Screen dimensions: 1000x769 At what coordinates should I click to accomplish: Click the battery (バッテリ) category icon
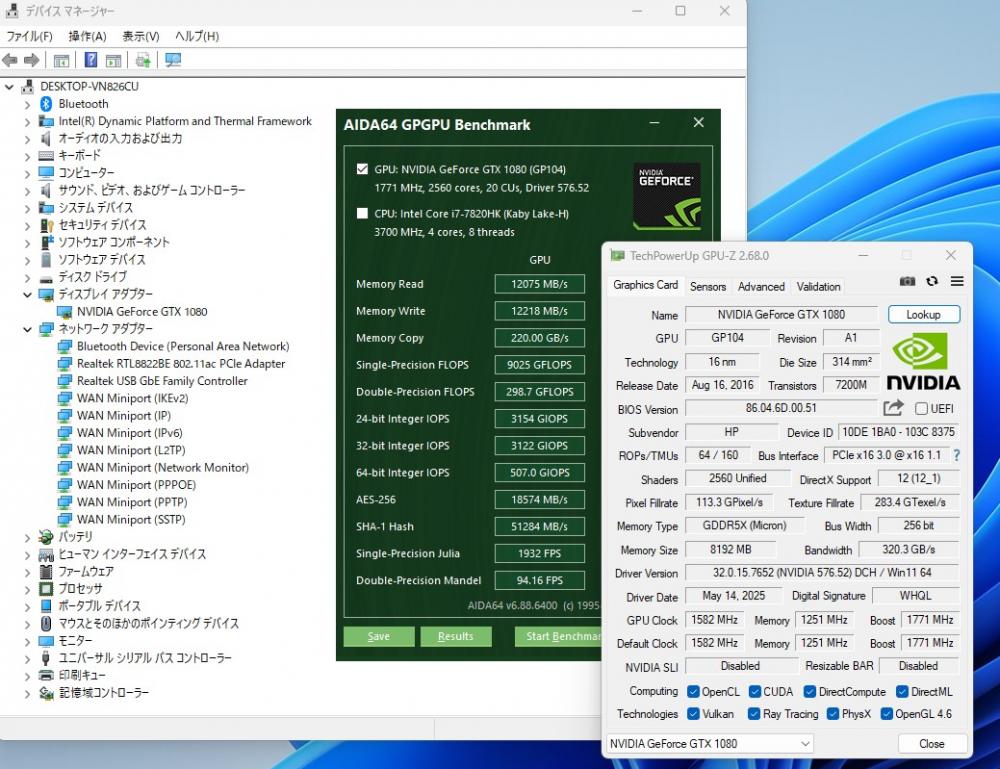46,537
